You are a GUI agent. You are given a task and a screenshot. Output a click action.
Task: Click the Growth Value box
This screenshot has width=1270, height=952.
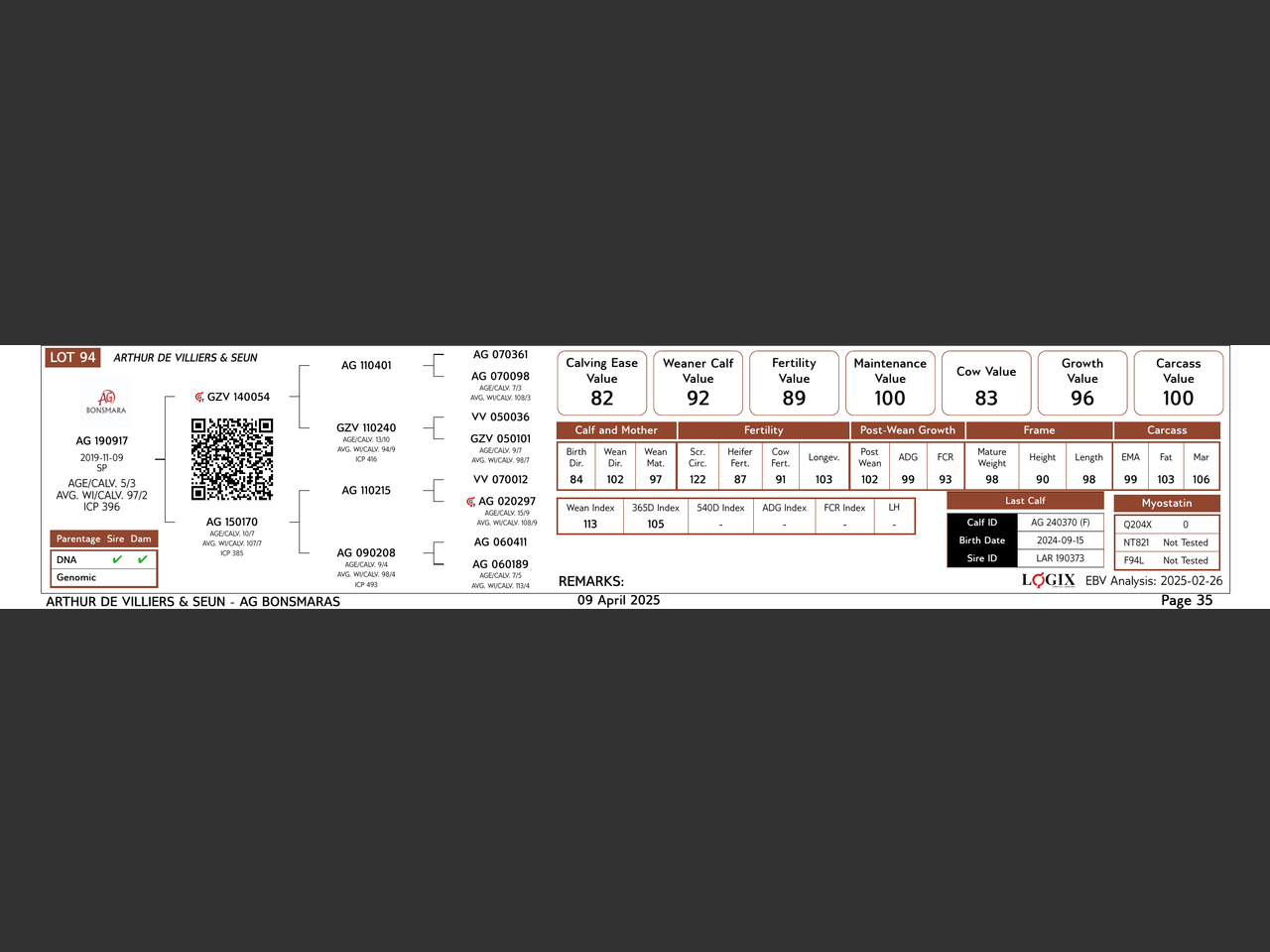click(x=1082, y=383)
